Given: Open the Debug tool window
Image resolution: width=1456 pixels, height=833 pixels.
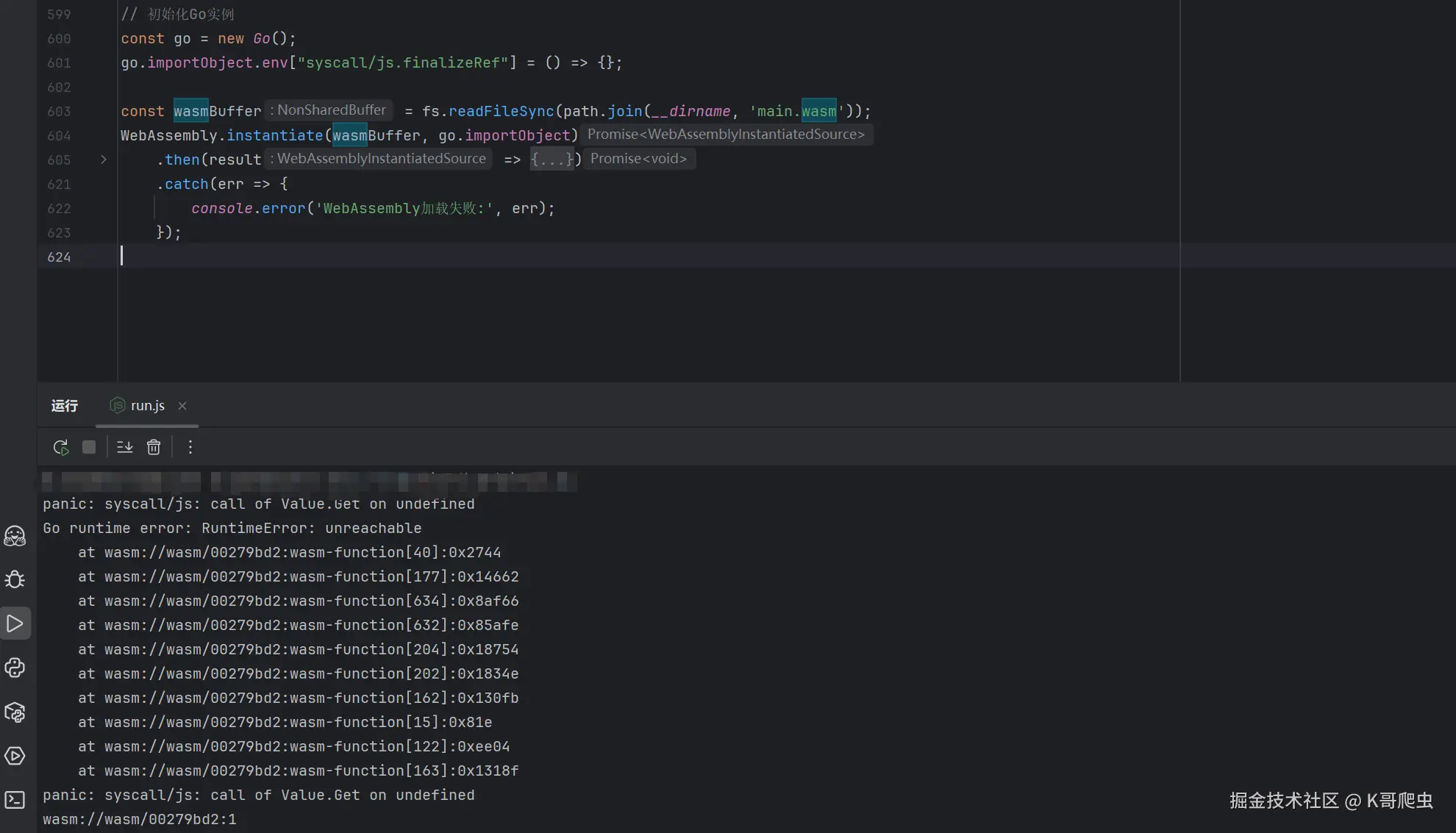Looking at the screenshot, I should pos(15,579).
